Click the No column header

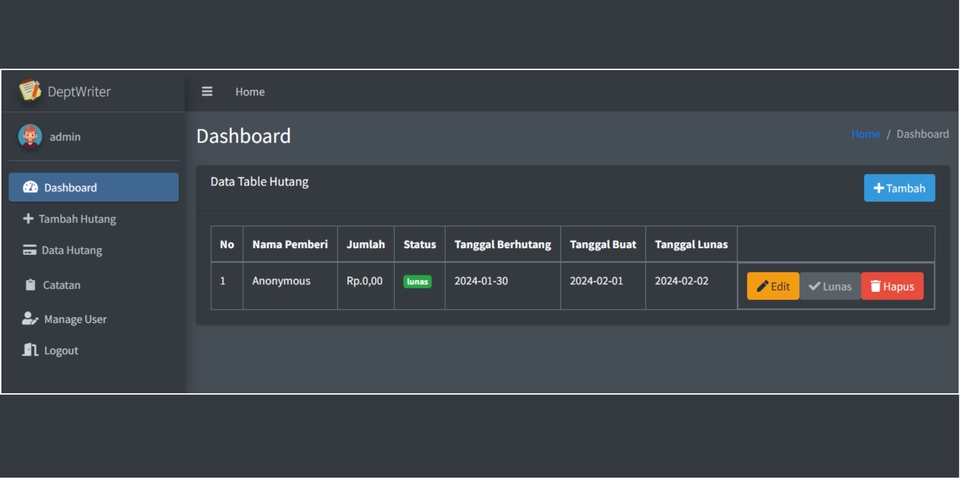coord(227,244)
